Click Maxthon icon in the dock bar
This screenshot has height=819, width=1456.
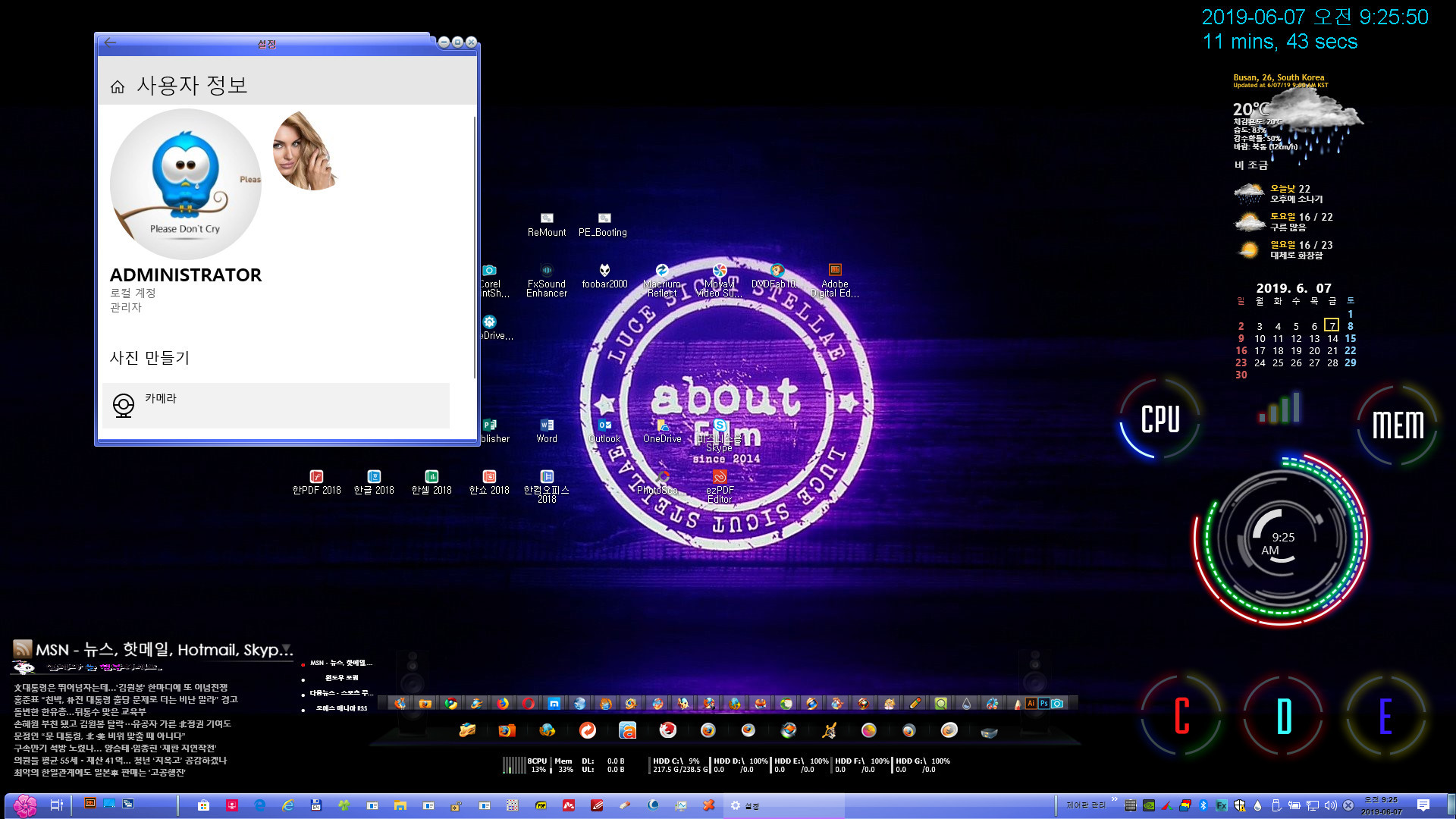[x=554, y=703]
